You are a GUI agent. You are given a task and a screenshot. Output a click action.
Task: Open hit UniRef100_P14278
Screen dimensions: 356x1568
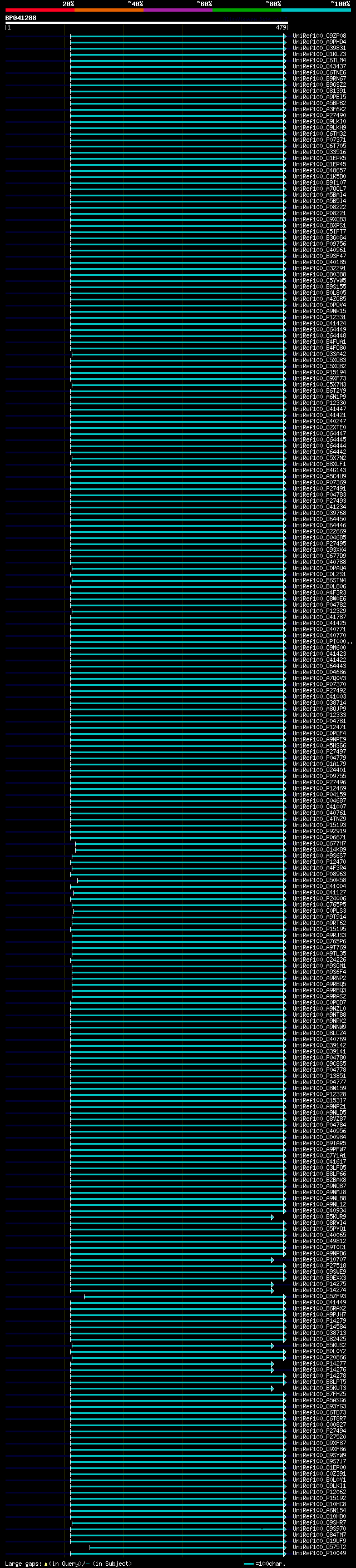click(319, 1376)
